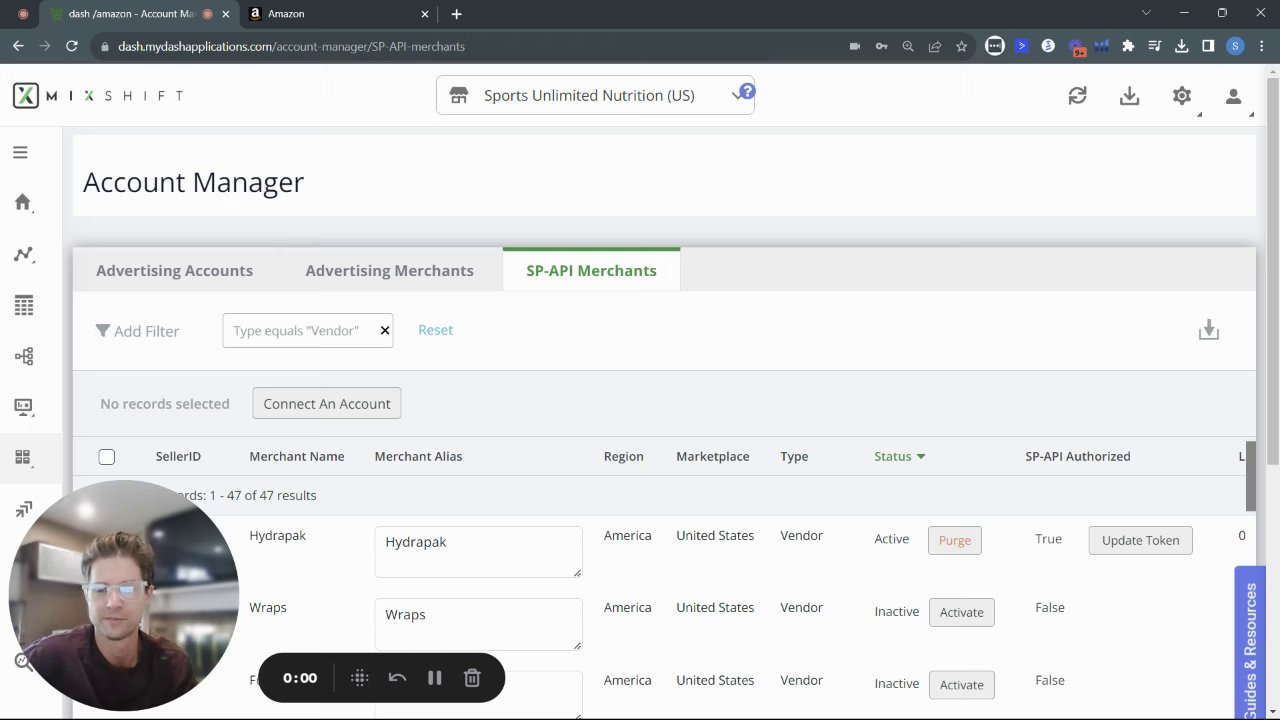This screenshot has width=1280, height=720.
Task: Click the Wraps Merchant Alias text field
Action: [x=478, y=624]
